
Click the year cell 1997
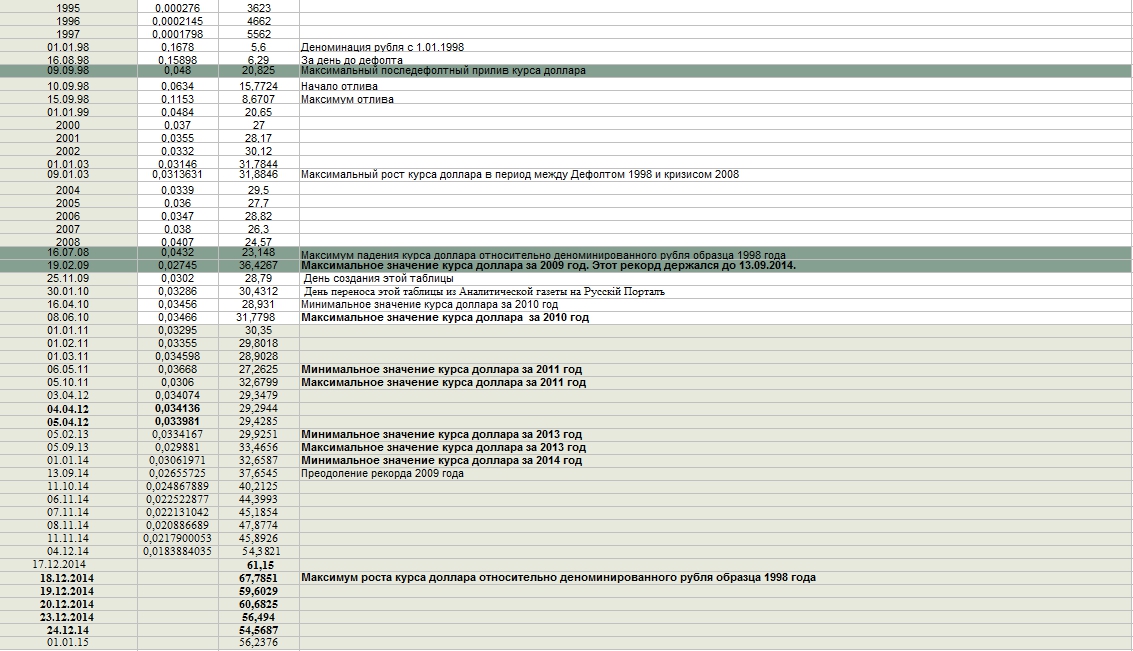click(x=68, y=34)
